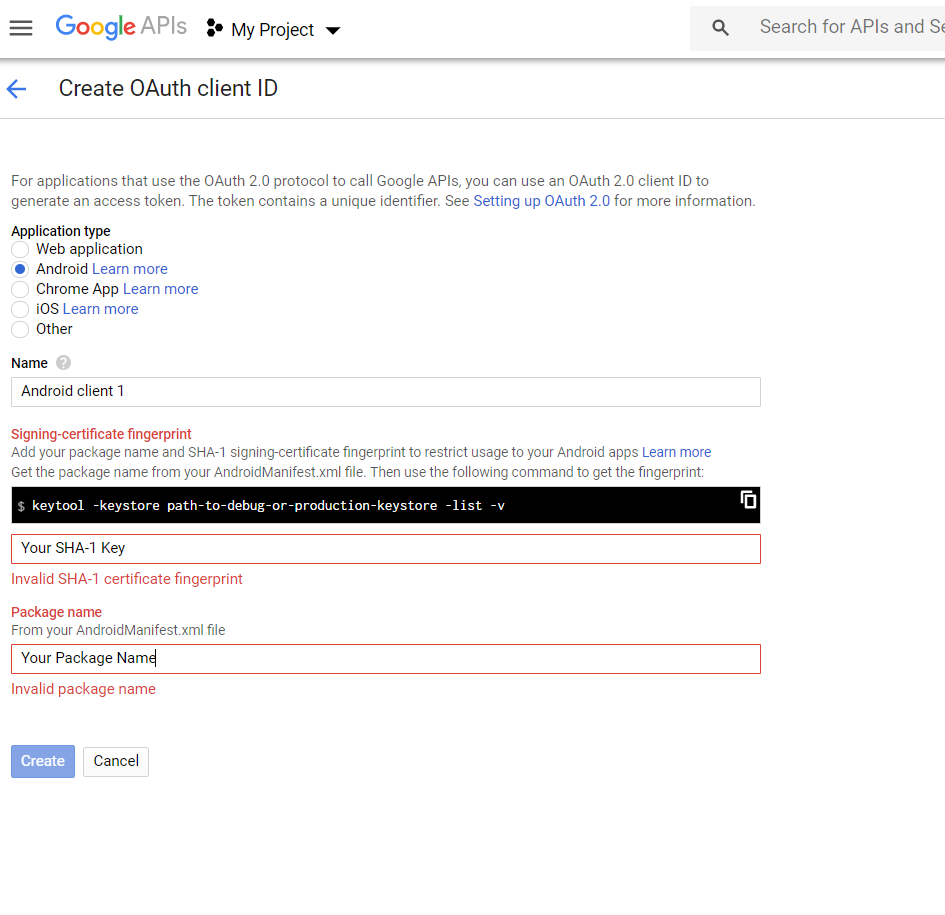
Task: Click the red Package name label
Action: [57, 612]
